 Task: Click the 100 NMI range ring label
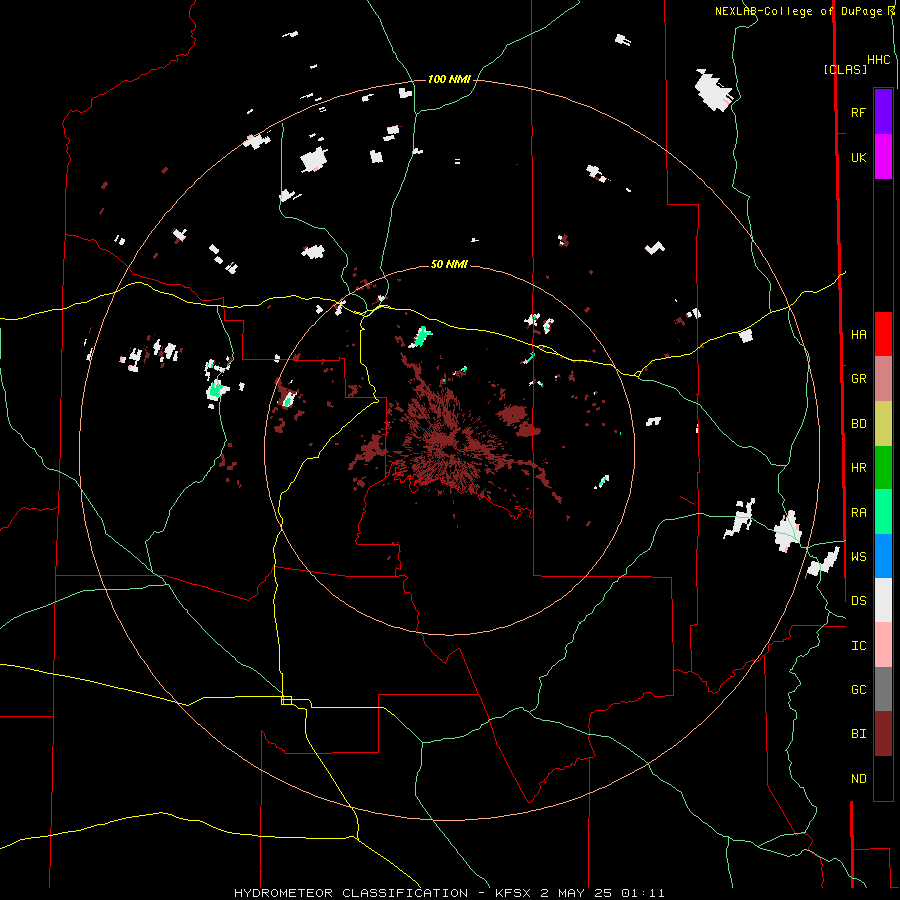[449, 79]
